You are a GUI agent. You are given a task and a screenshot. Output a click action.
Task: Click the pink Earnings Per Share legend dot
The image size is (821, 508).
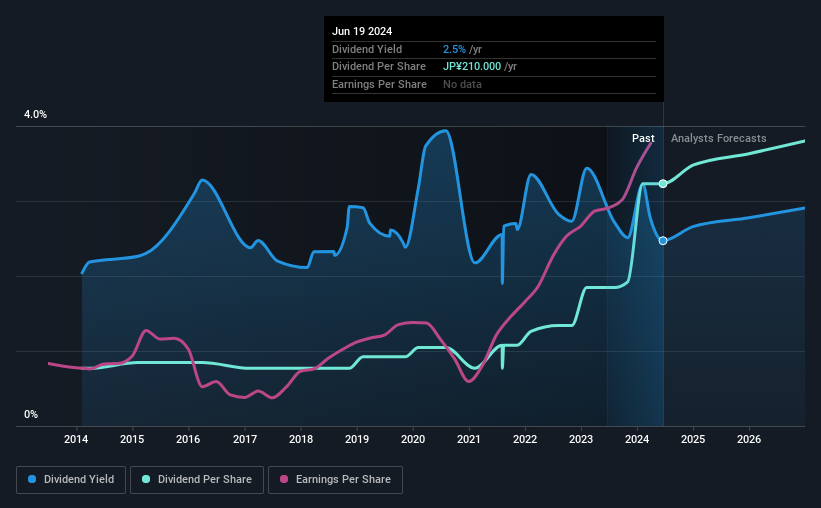[x=284, y=479]
